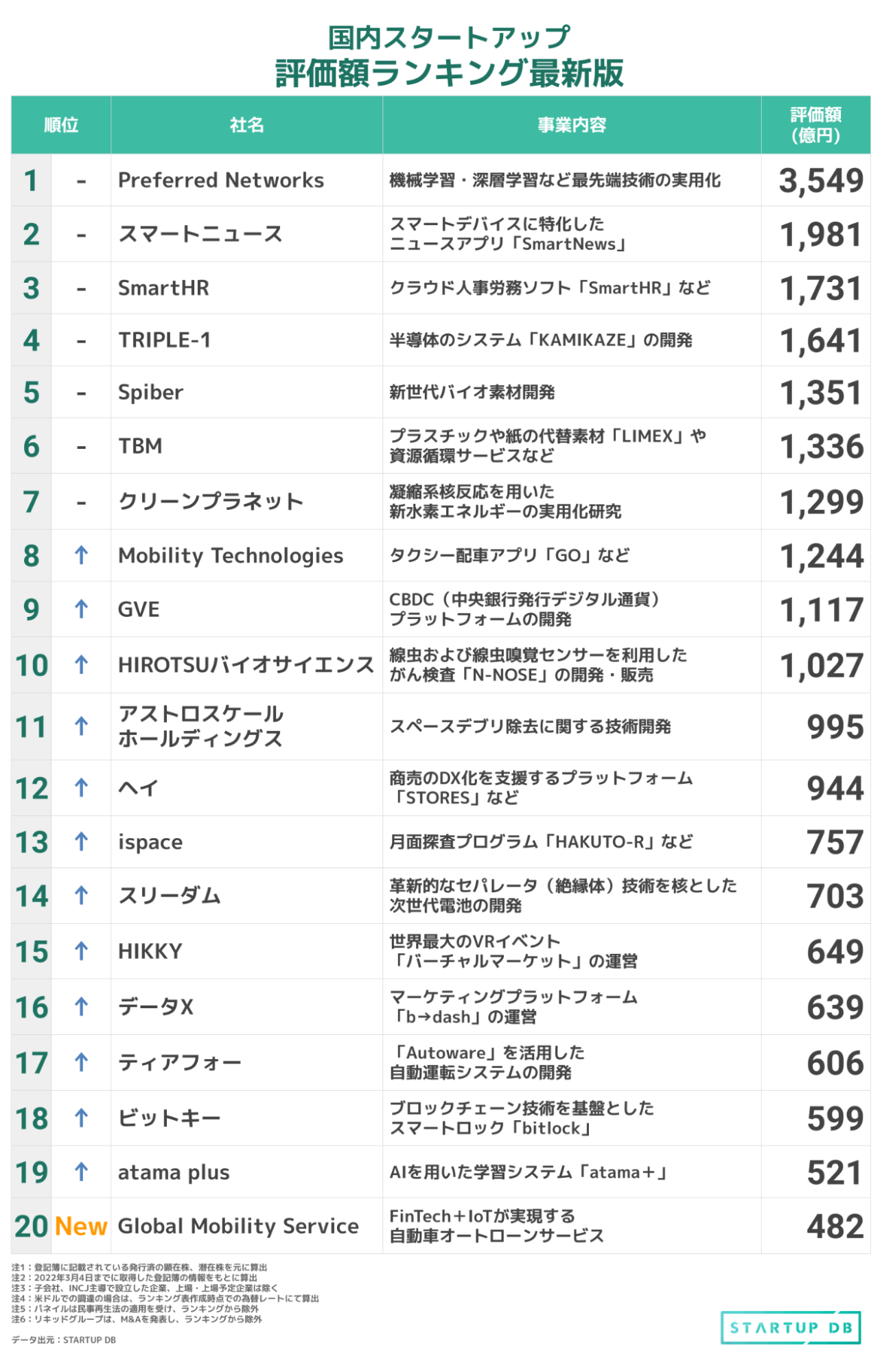Click the データ出元：STARTUP DB source note
Viewport: 882px width, 1372px height.
pos(64,1340)
